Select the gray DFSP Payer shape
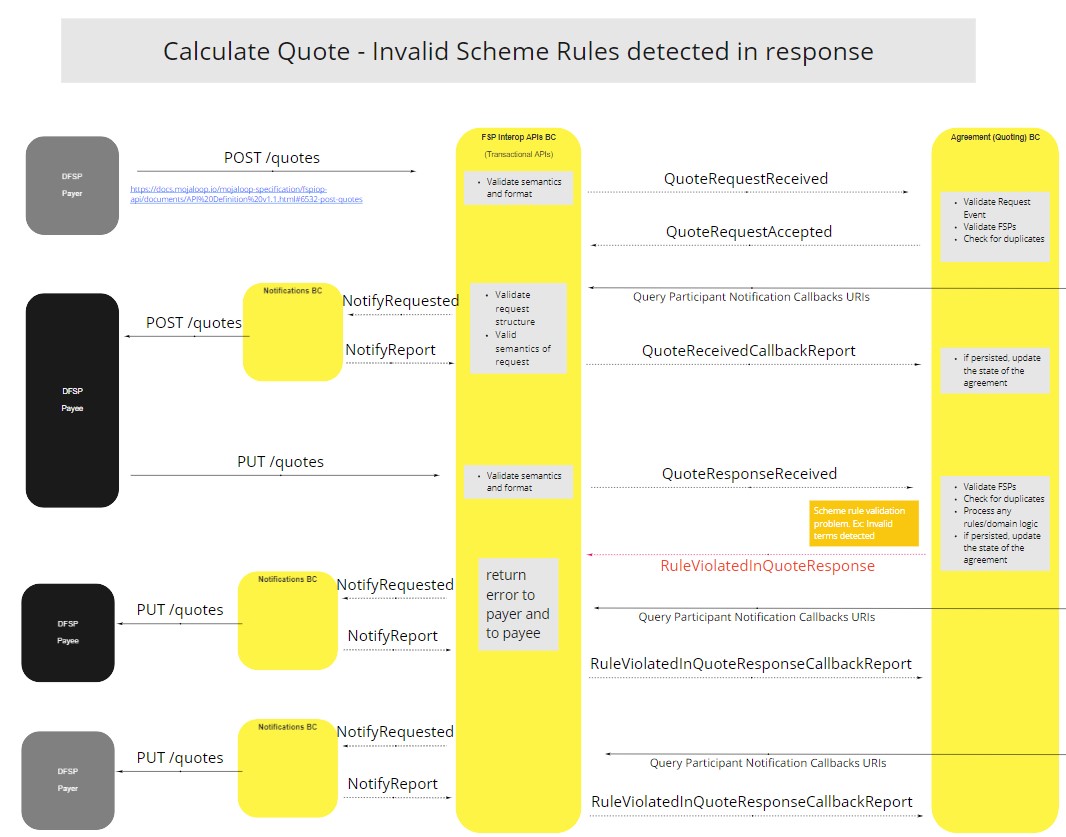Screen dimensions: 1066x837 (x=71, y=185)
